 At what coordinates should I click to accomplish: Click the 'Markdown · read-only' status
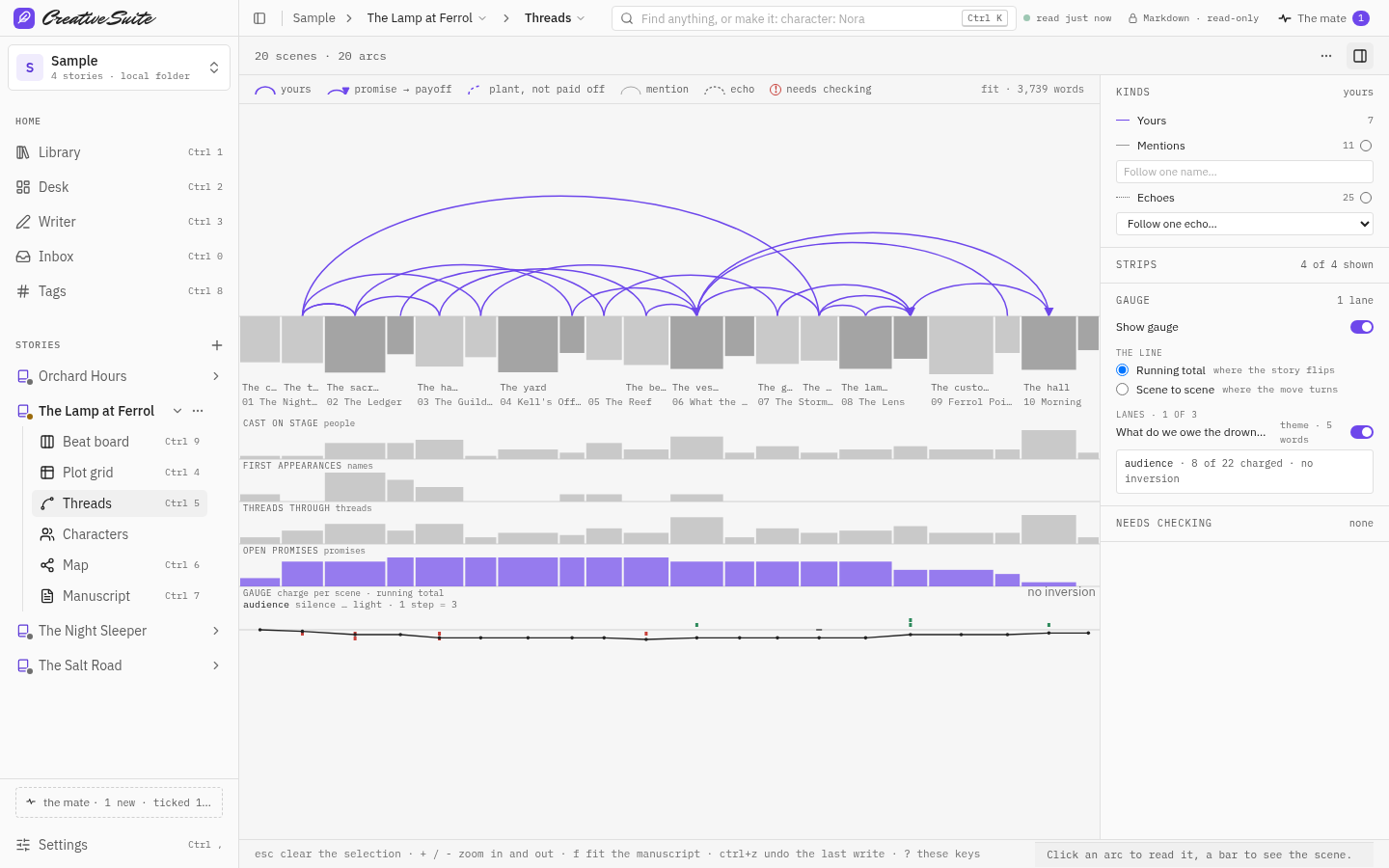tap(1193, 18)
